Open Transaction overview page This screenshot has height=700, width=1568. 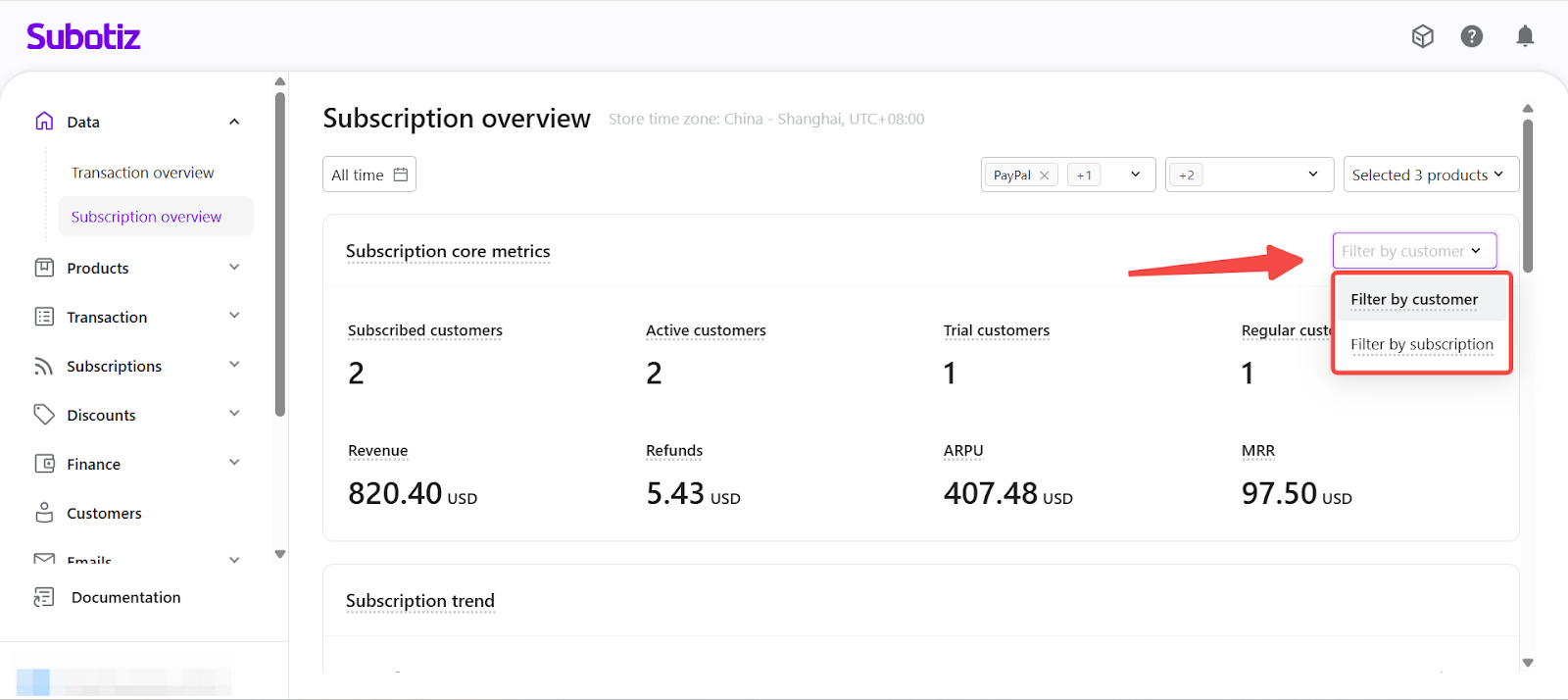142,173
